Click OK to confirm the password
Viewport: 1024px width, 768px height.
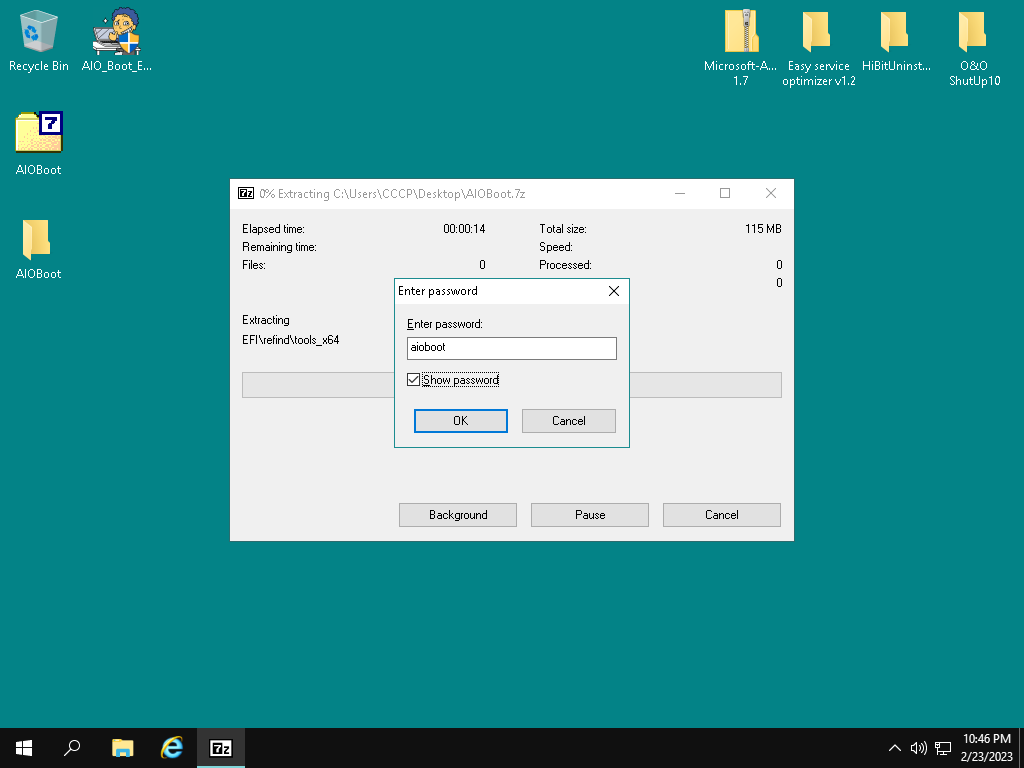460,421
